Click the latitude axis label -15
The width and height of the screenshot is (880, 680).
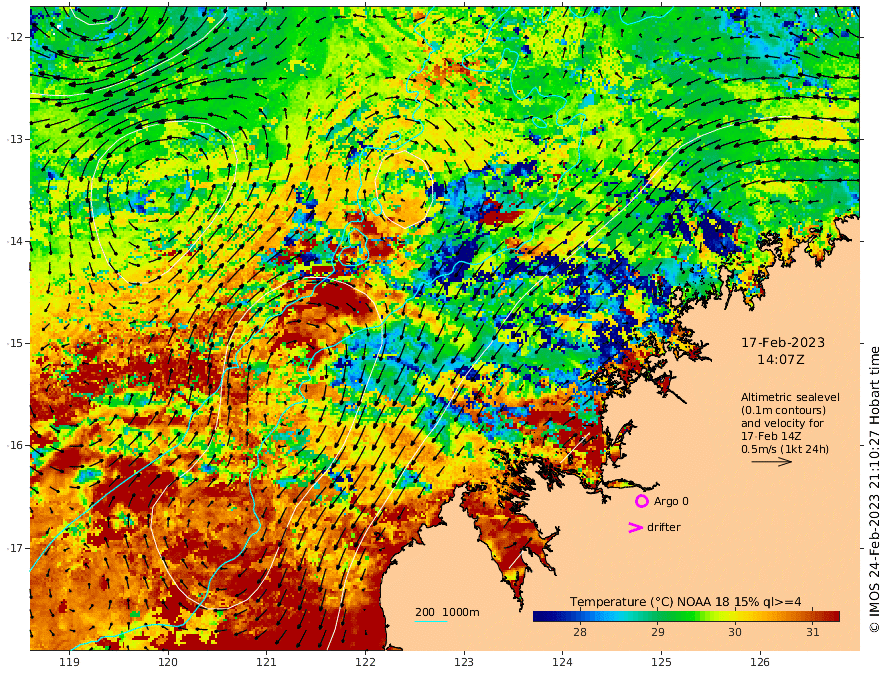[x=15, y=343]
